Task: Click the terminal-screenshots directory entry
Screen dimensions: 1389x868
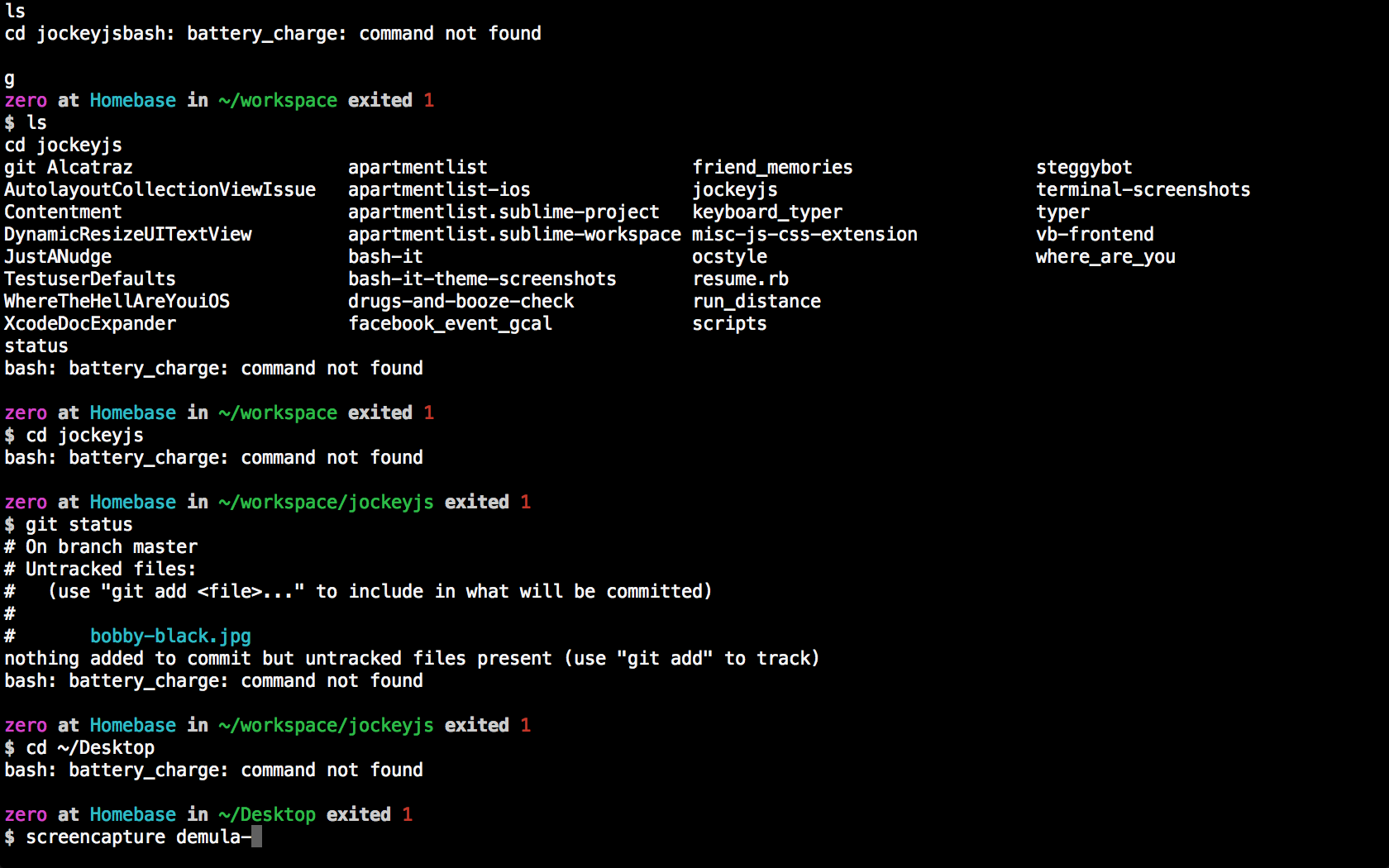Action: (x=1143, y=190)
